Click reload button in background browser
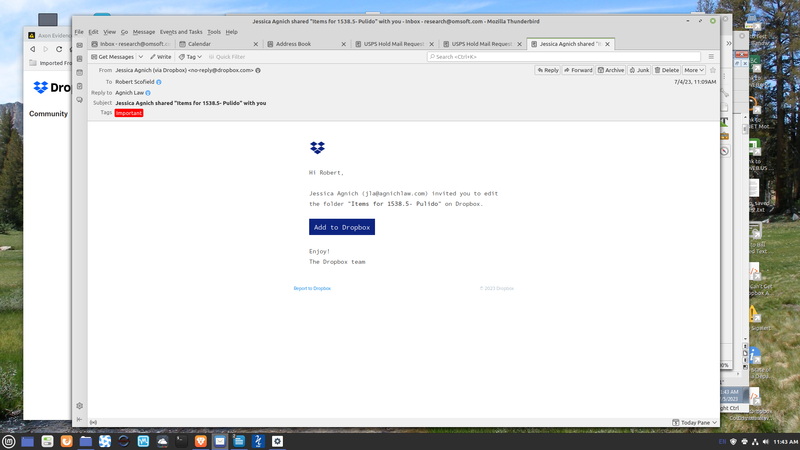 pos(59,49)
